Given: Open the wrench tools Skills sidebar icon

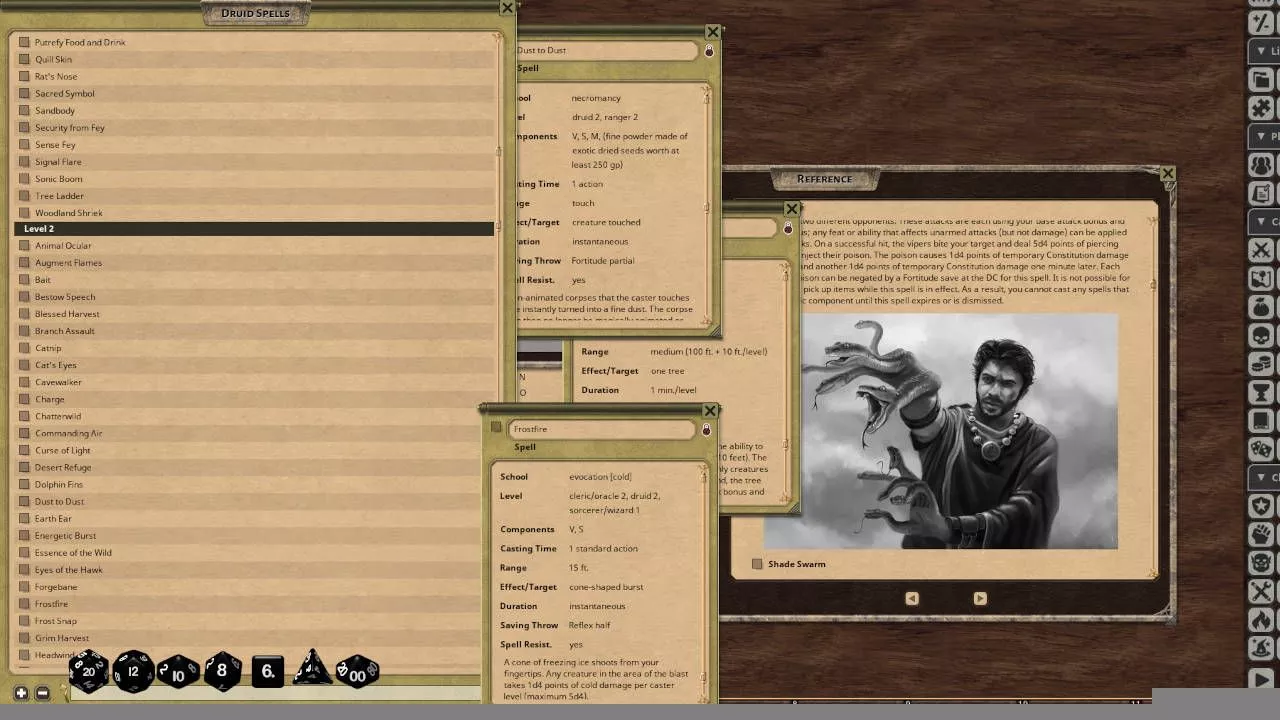Looking at the screenshot, I should point(1262,590).
